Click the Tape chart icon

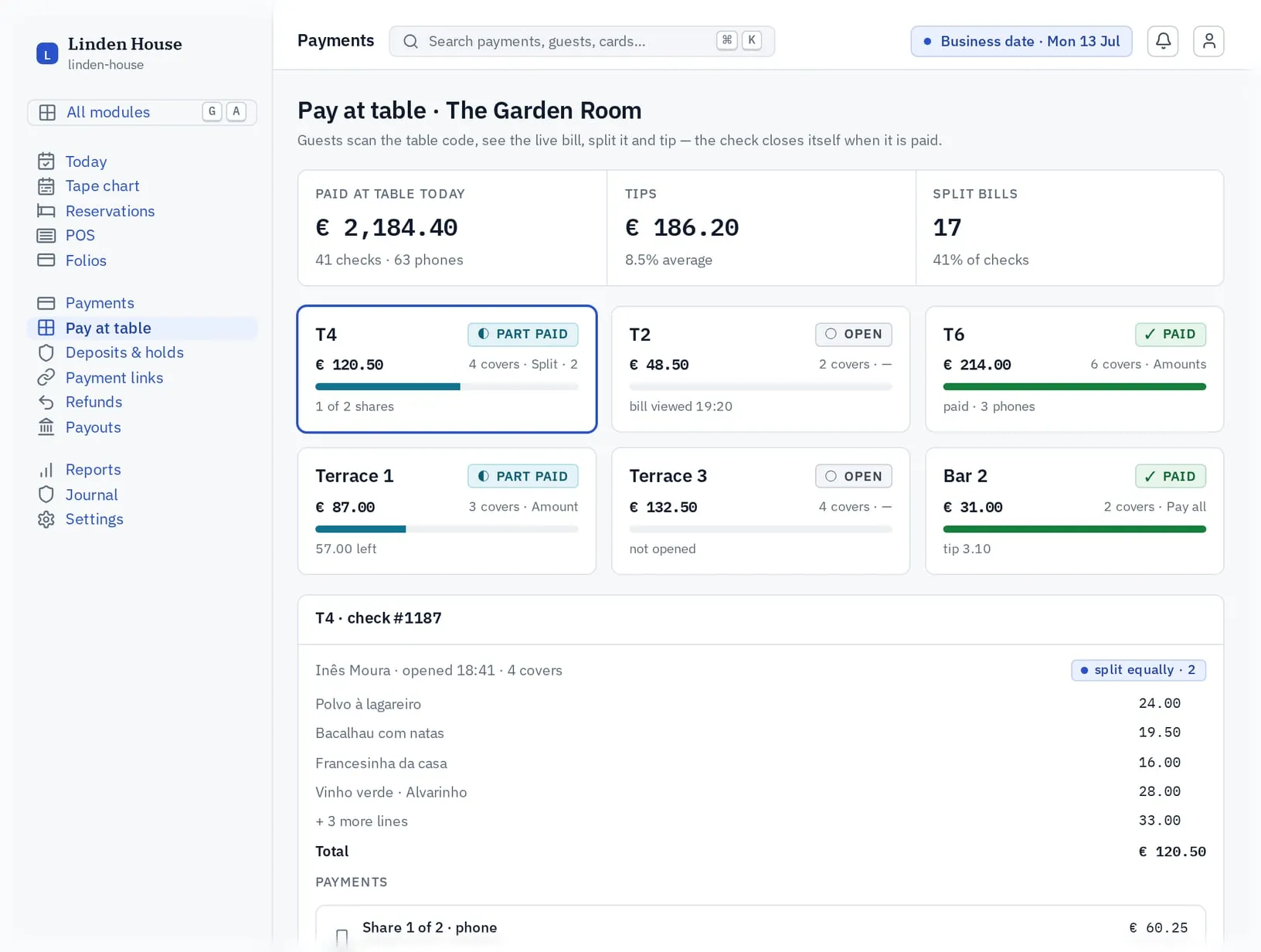coord(46,186)
